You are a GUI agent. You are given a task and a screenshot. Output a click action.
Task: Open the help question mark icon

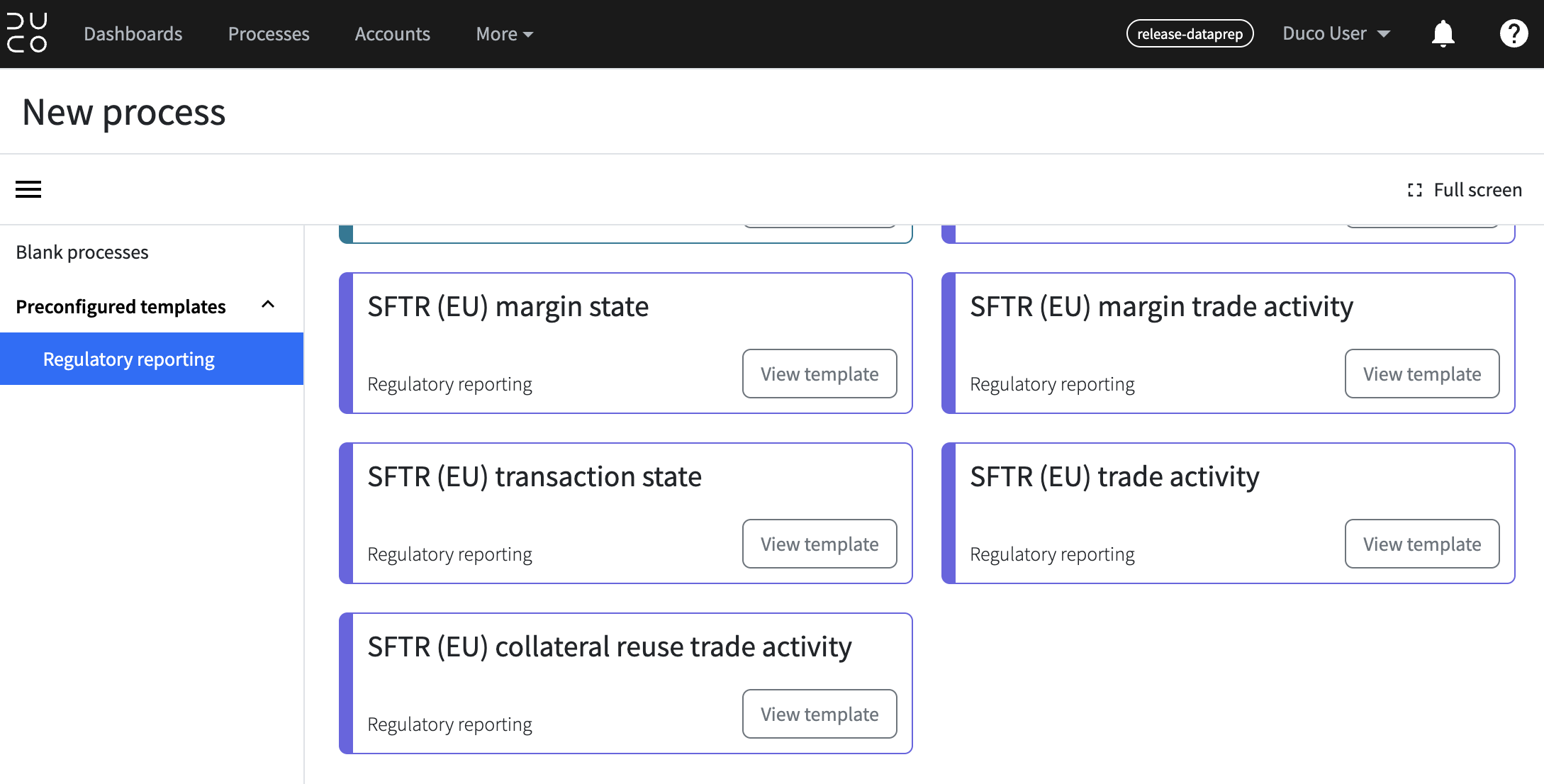click(1514, 33)
